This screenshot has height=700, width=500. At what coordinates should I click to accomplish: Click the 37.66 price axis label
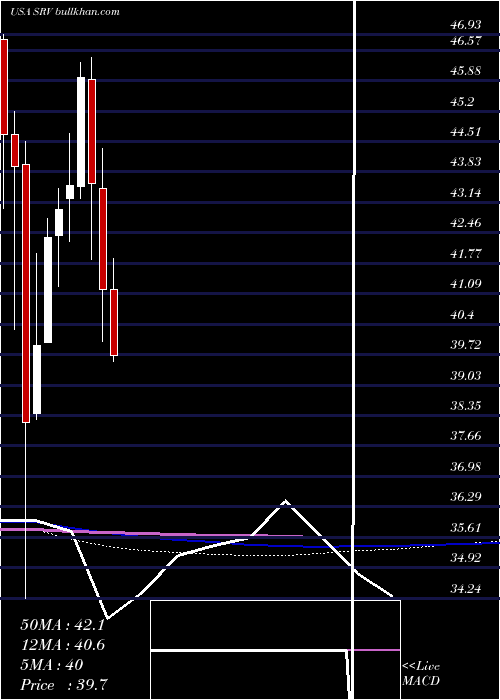click(x=465, y=435)
